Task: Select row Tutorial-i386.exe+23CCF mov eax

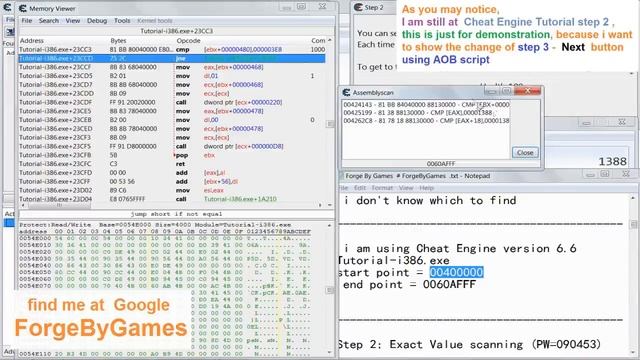Action: [x=172, y=67]
